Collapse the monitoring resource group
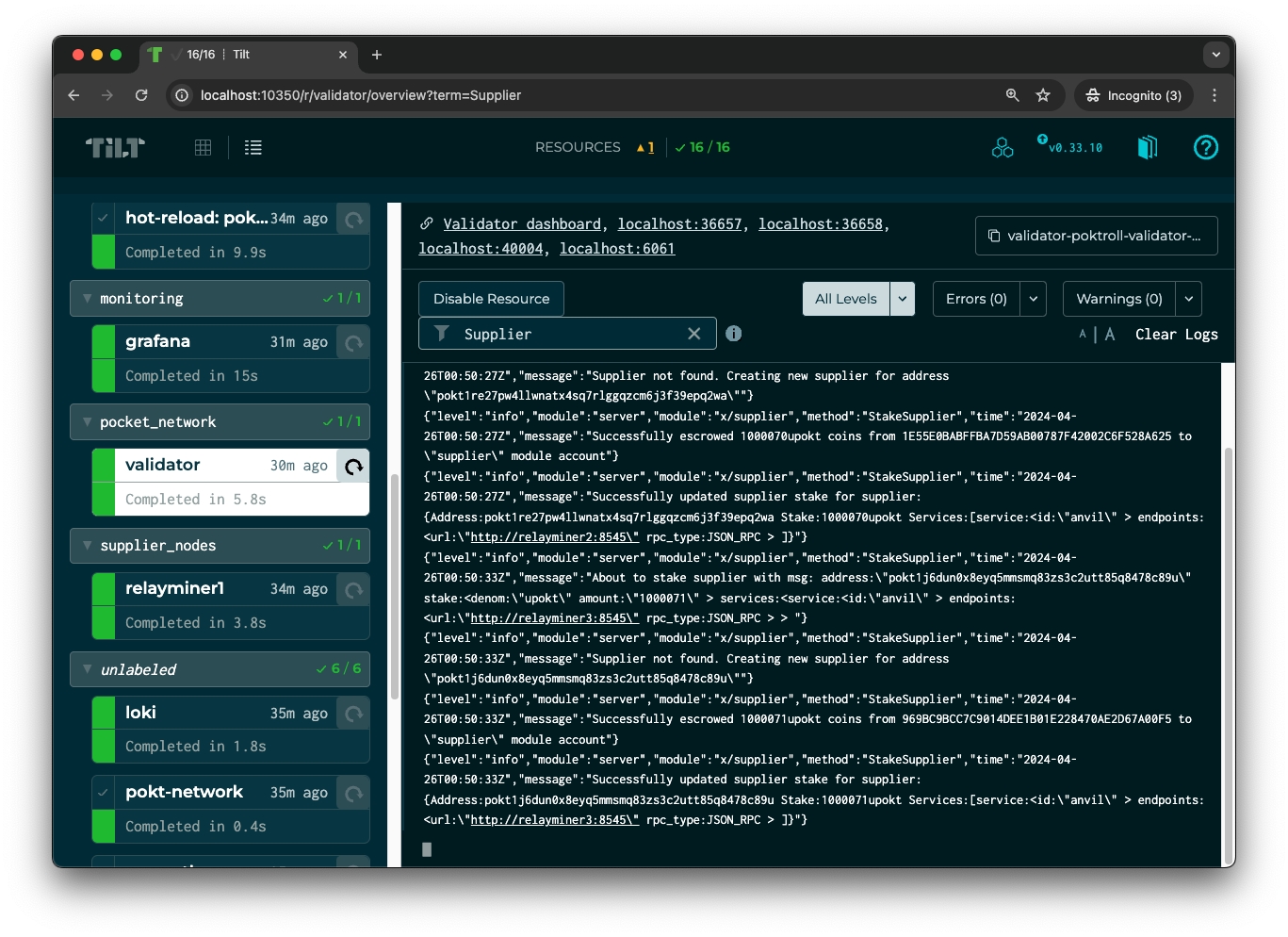 pos(88,299)
